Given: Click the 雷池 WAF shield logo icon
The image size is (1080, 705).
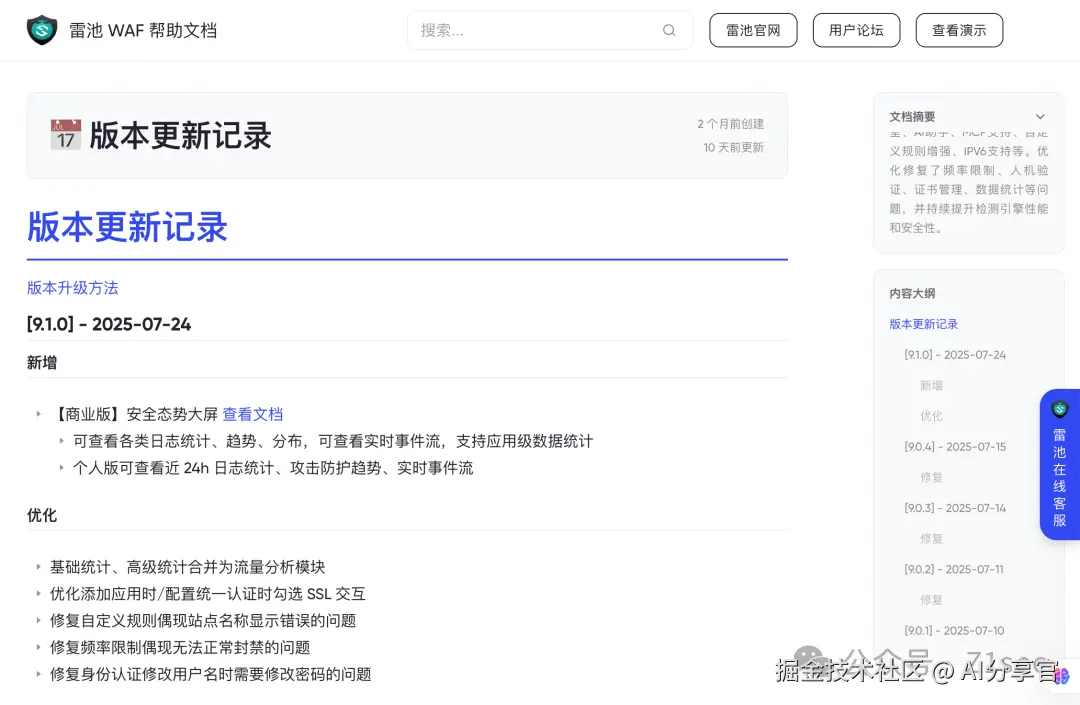Looking at the screenshot, I should tap(40, 29).
